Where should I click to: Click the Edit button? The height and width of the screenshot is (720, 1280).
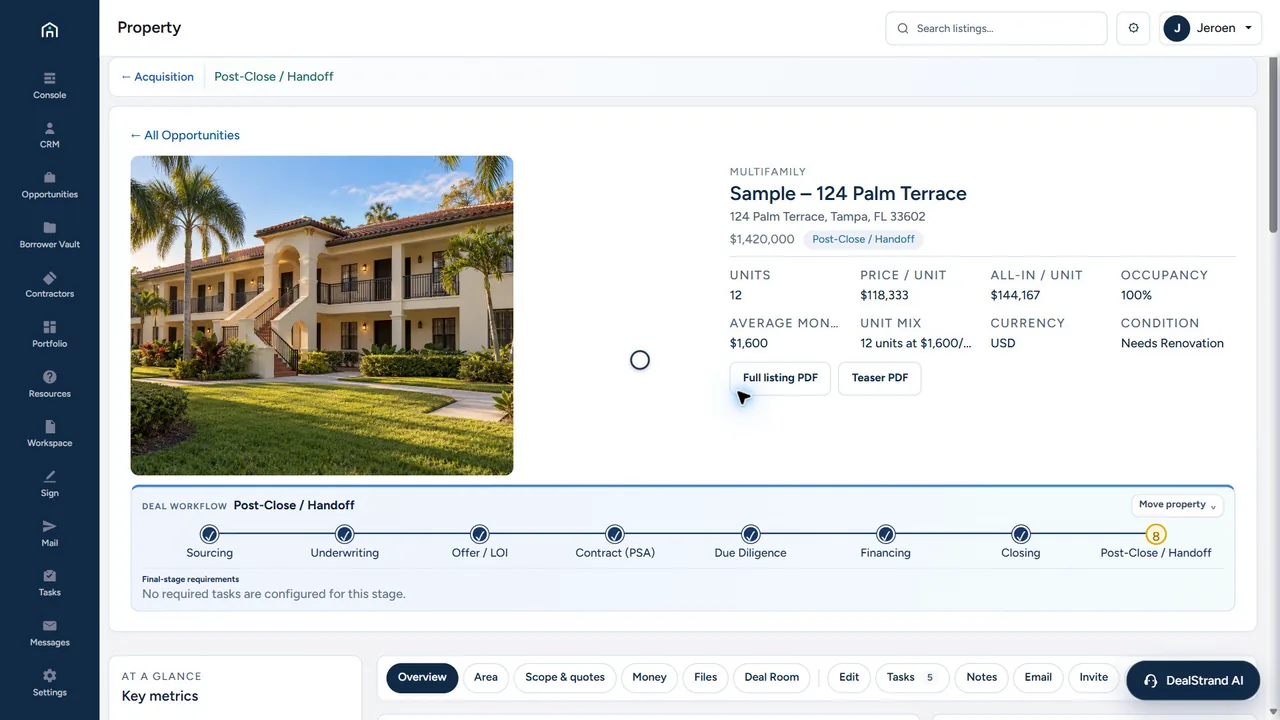click(x=849, y=677)
